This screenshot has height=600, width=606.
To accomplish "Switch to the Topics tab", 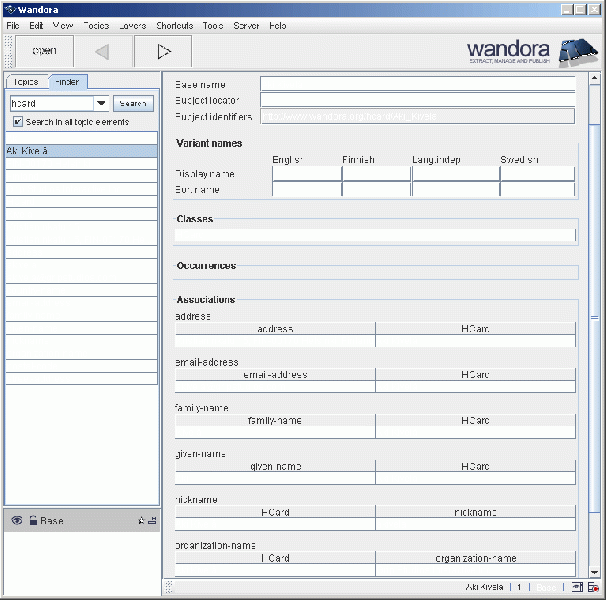I will coord(24,81).
